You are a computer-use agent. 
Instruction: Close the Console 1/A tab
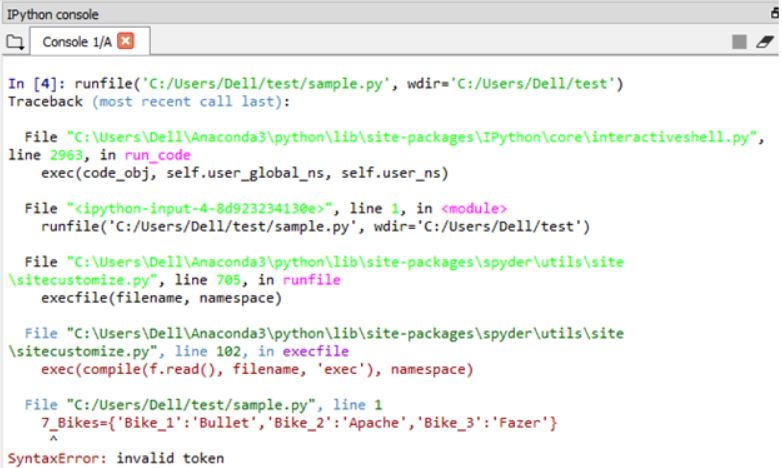point(126,41)
